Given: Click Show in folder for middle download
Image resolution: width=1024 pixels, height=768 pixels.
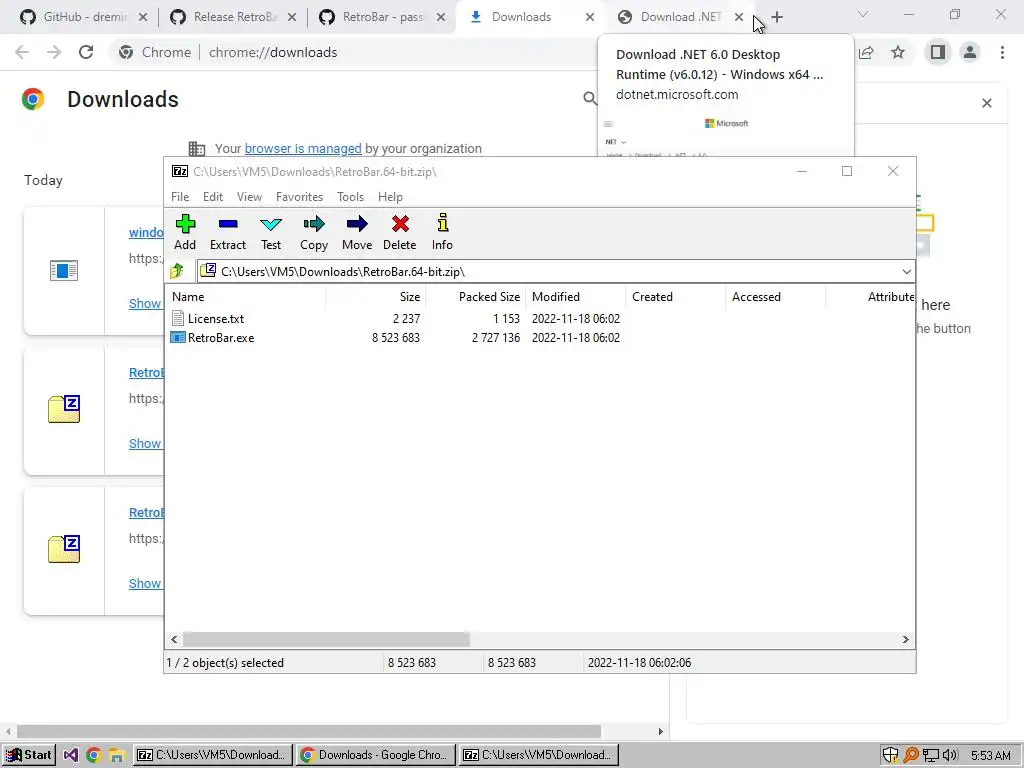Looking at the screenshot, I should click(145, 443).
